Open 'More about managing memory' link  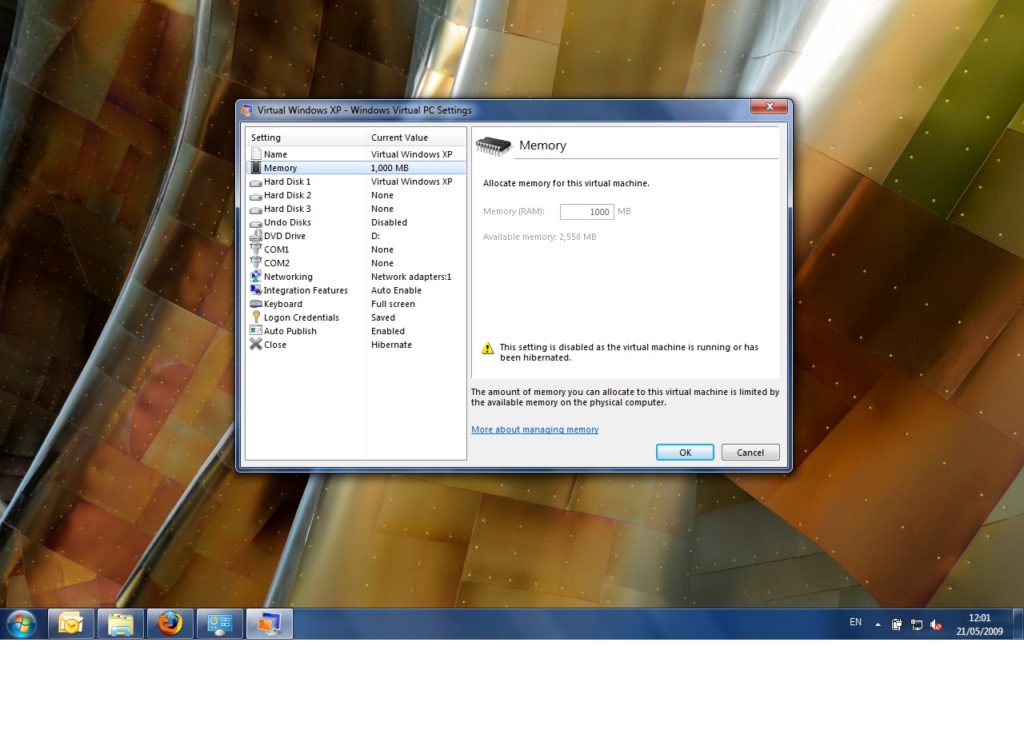point(534,428)
